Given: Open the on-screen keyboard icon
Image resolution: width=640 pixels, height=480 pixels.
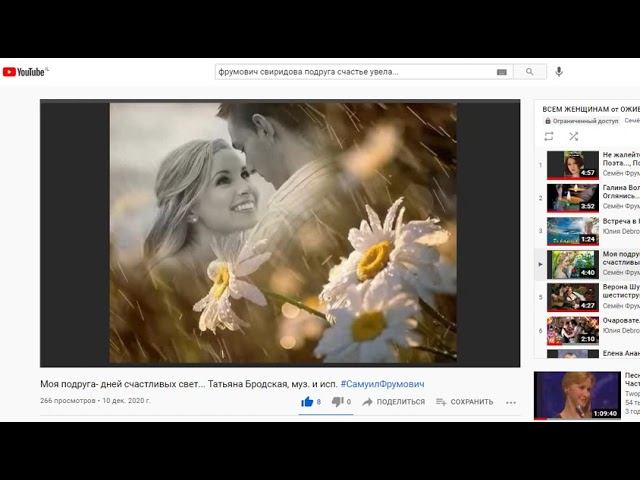Looking at the screenshot, I should [x=502, y=72].
